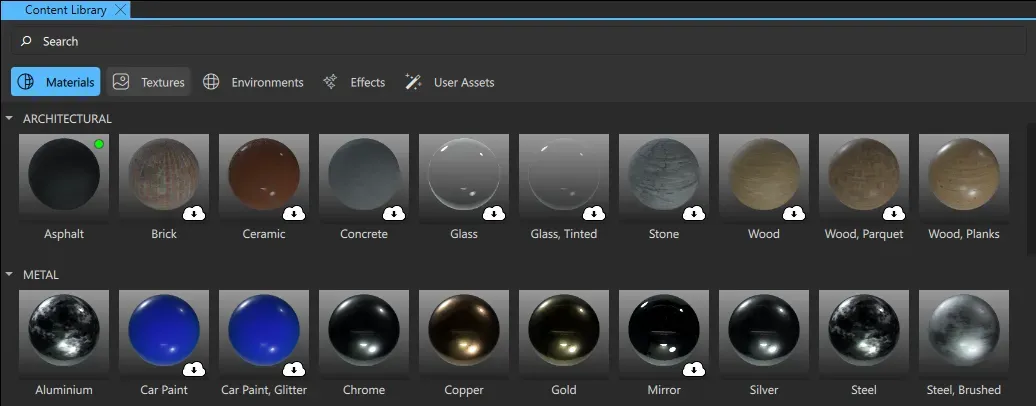Select the Glass, Tinted thumbnail
Image resolution: width=1036 pixels, height=406 pixels.
tap(564, 177)
